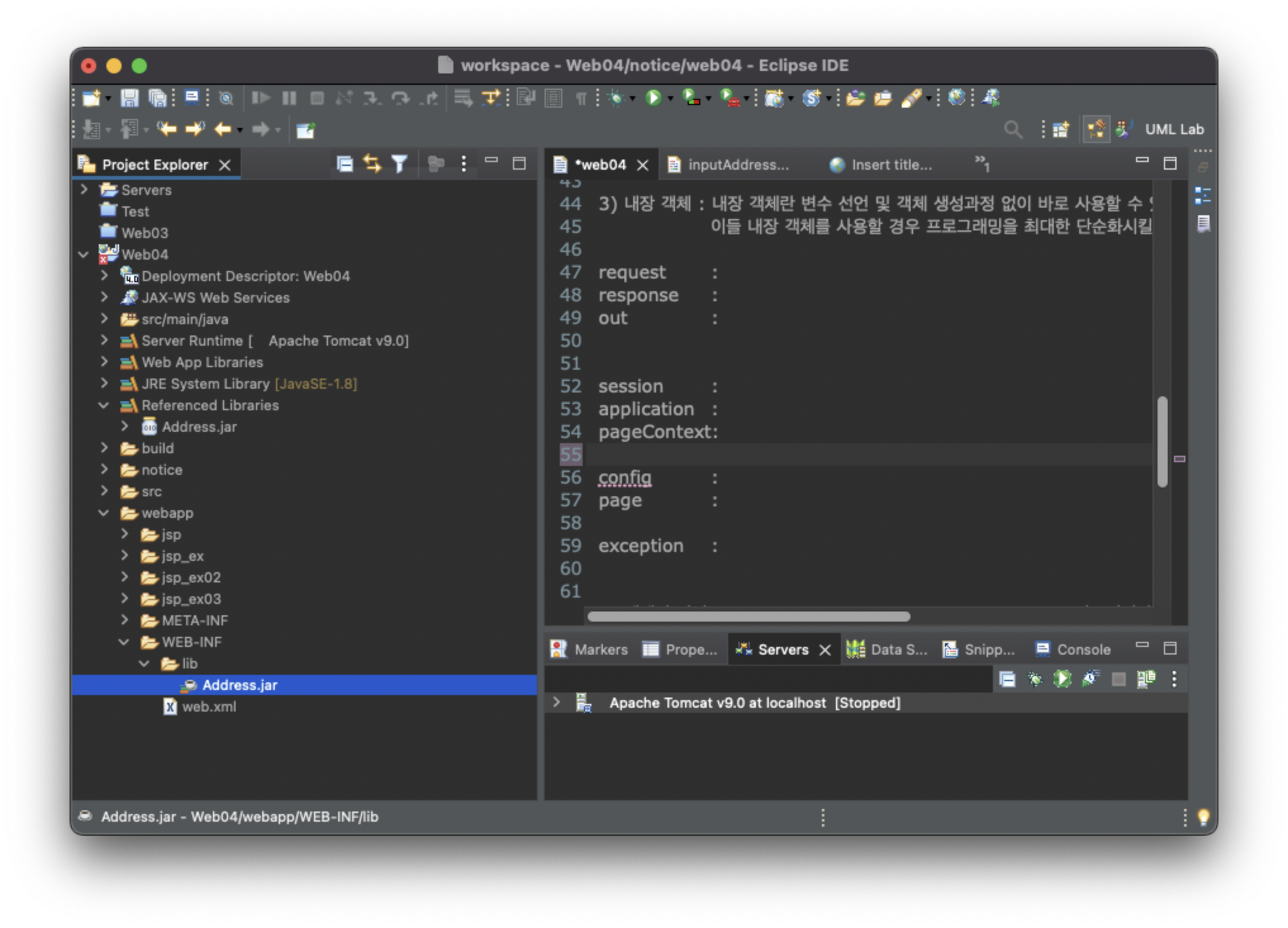Click the Debug bug icon in toolbar

click(x=616, y=98)
